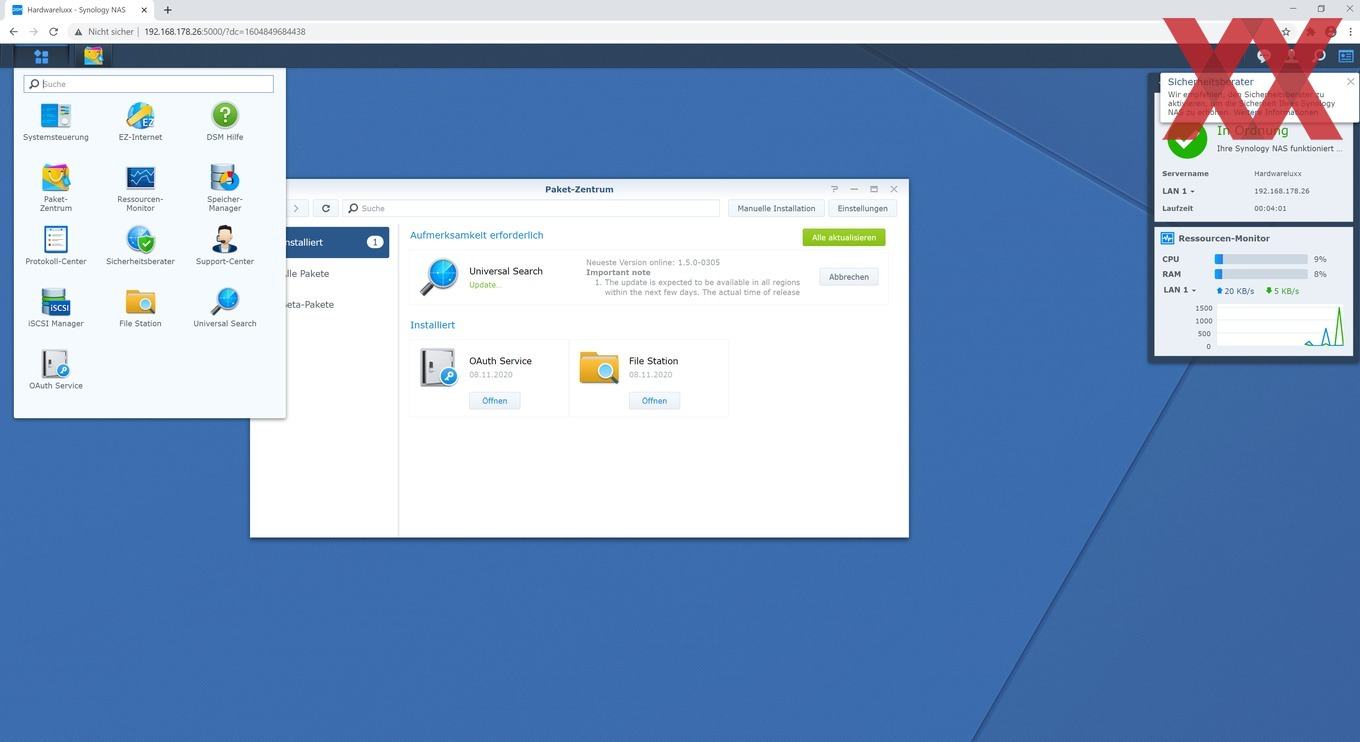Click RAM usage bar in Ressourcen-Monitor
This screenshot has height=742, width=1360.
point(1261,274)
